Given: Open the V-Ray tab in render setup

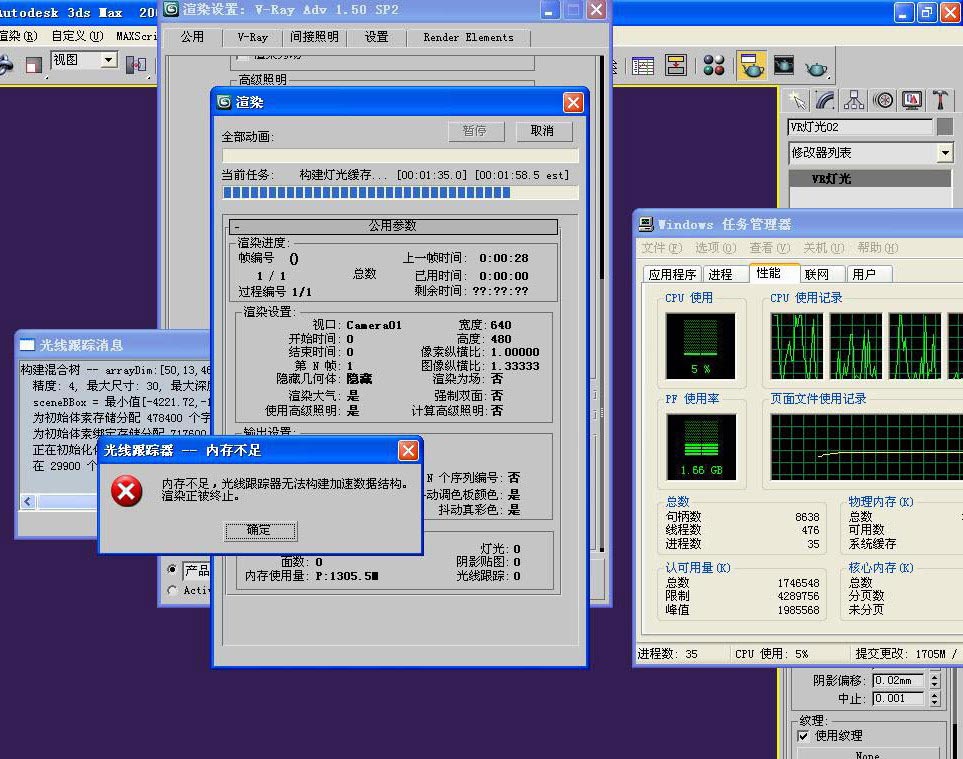Looking at the screenshot, I should [x=252, y=37].
